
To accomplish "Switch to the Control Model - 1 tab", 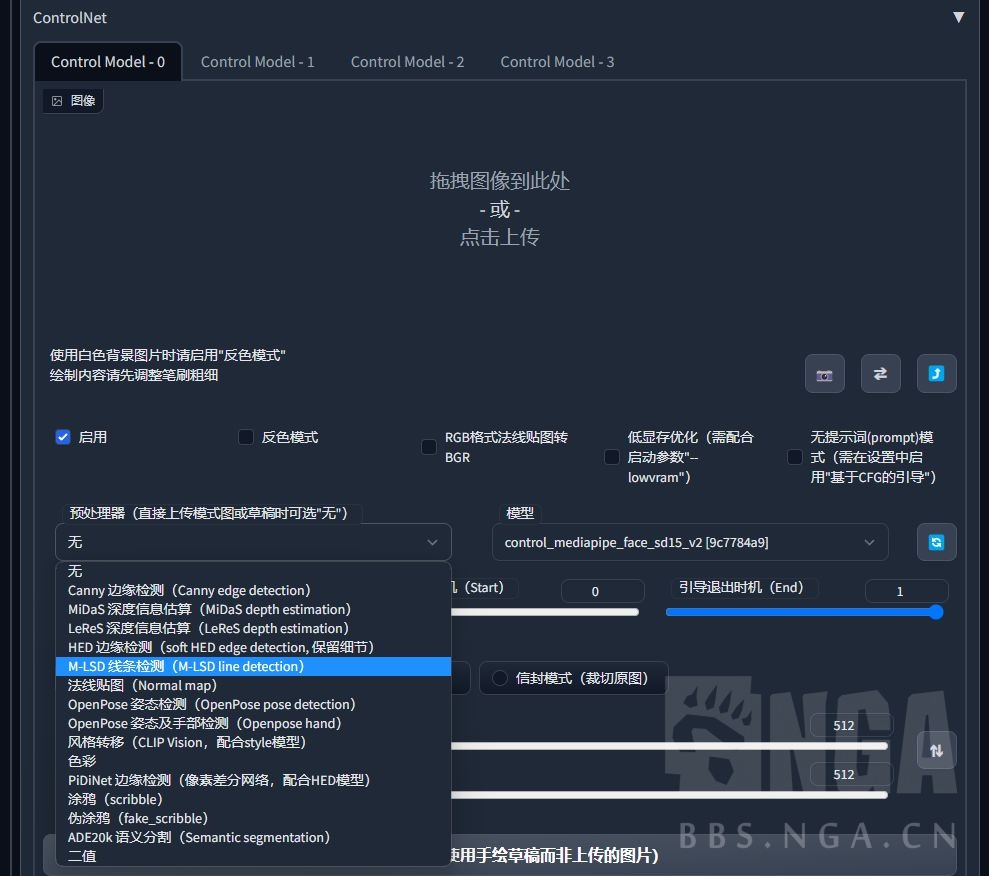I will tap(257, 62).
